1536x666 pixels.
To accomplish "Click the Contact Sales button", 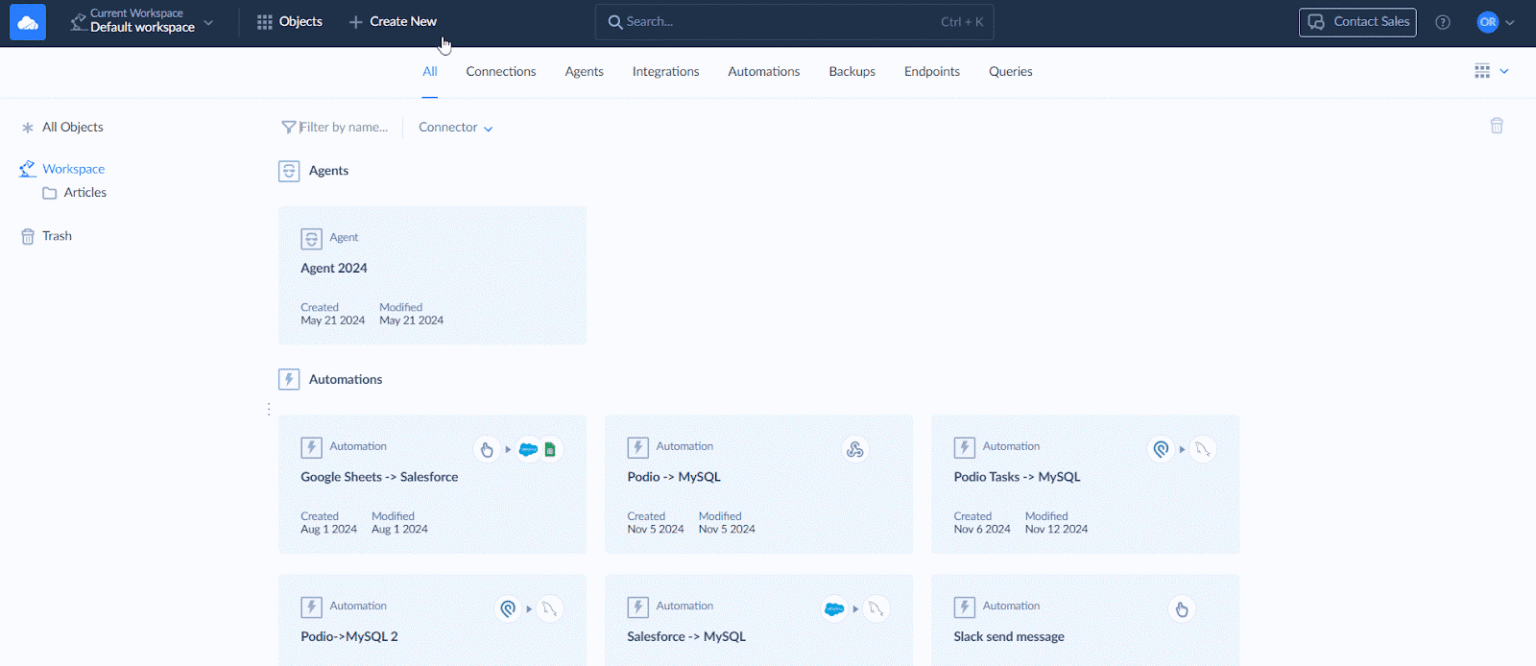I will click(x=1357, y=22).
